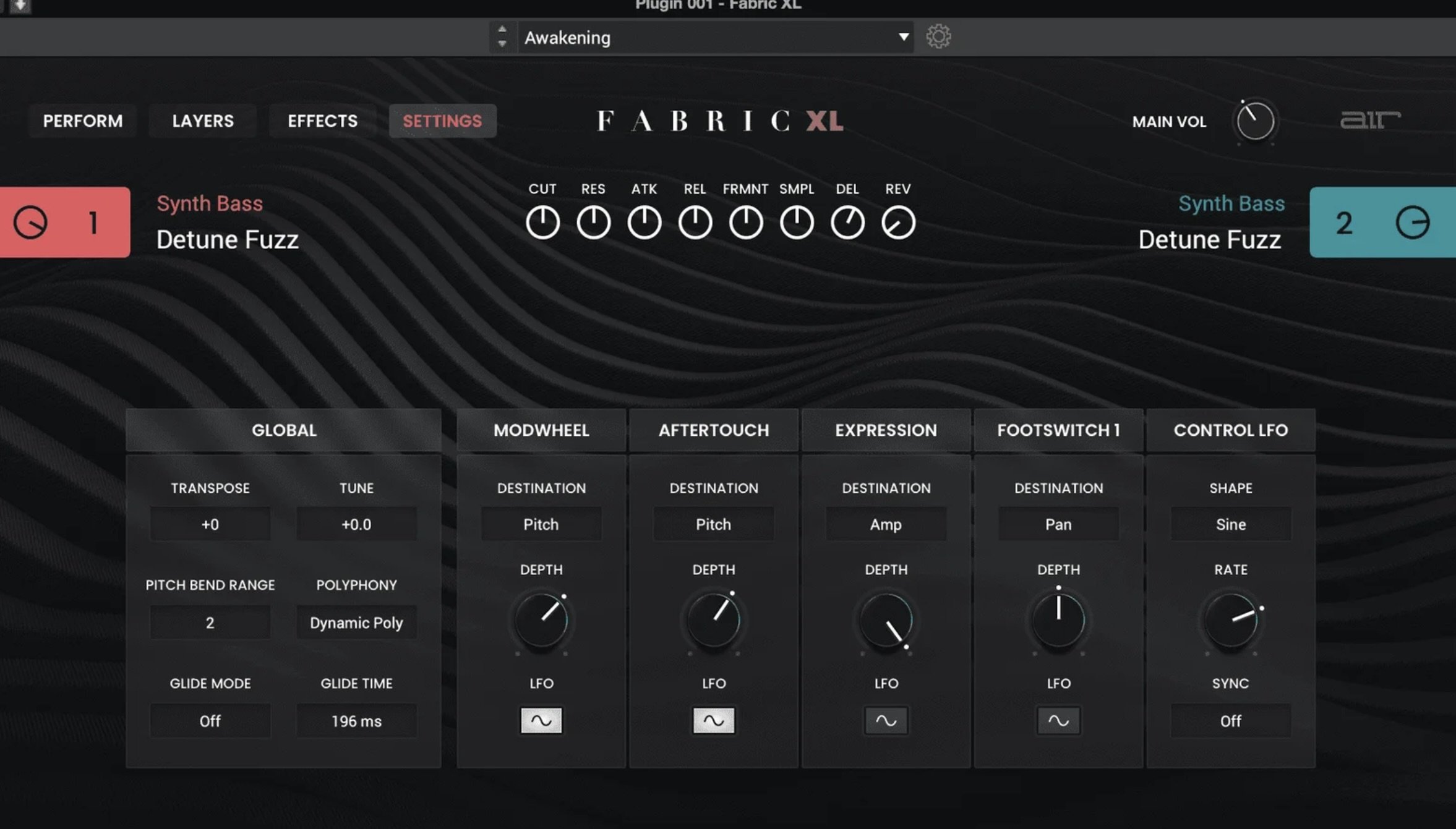
Task: Open the EFFECTS tab
Action: point(322,121)
